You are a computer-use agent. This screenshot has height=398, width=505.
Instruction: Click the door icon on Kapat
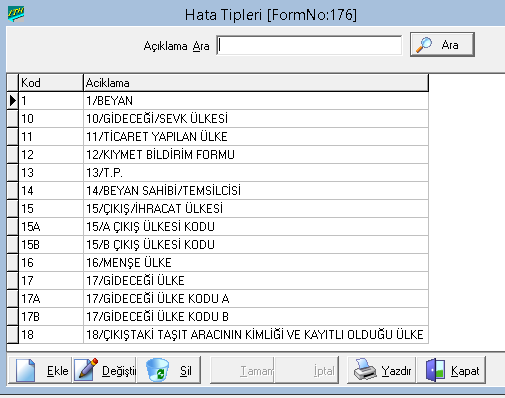click(435, 370)
